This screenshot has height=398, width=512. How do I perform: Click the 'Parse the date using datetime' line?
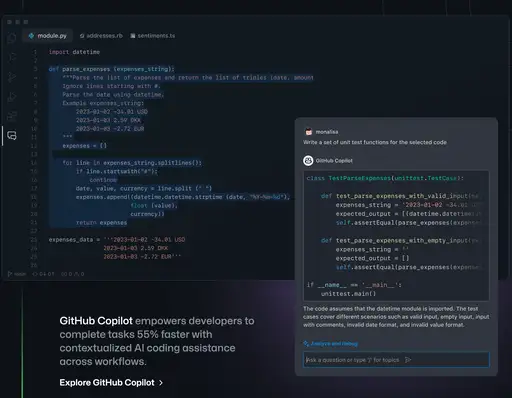click(x=113, y=95)
